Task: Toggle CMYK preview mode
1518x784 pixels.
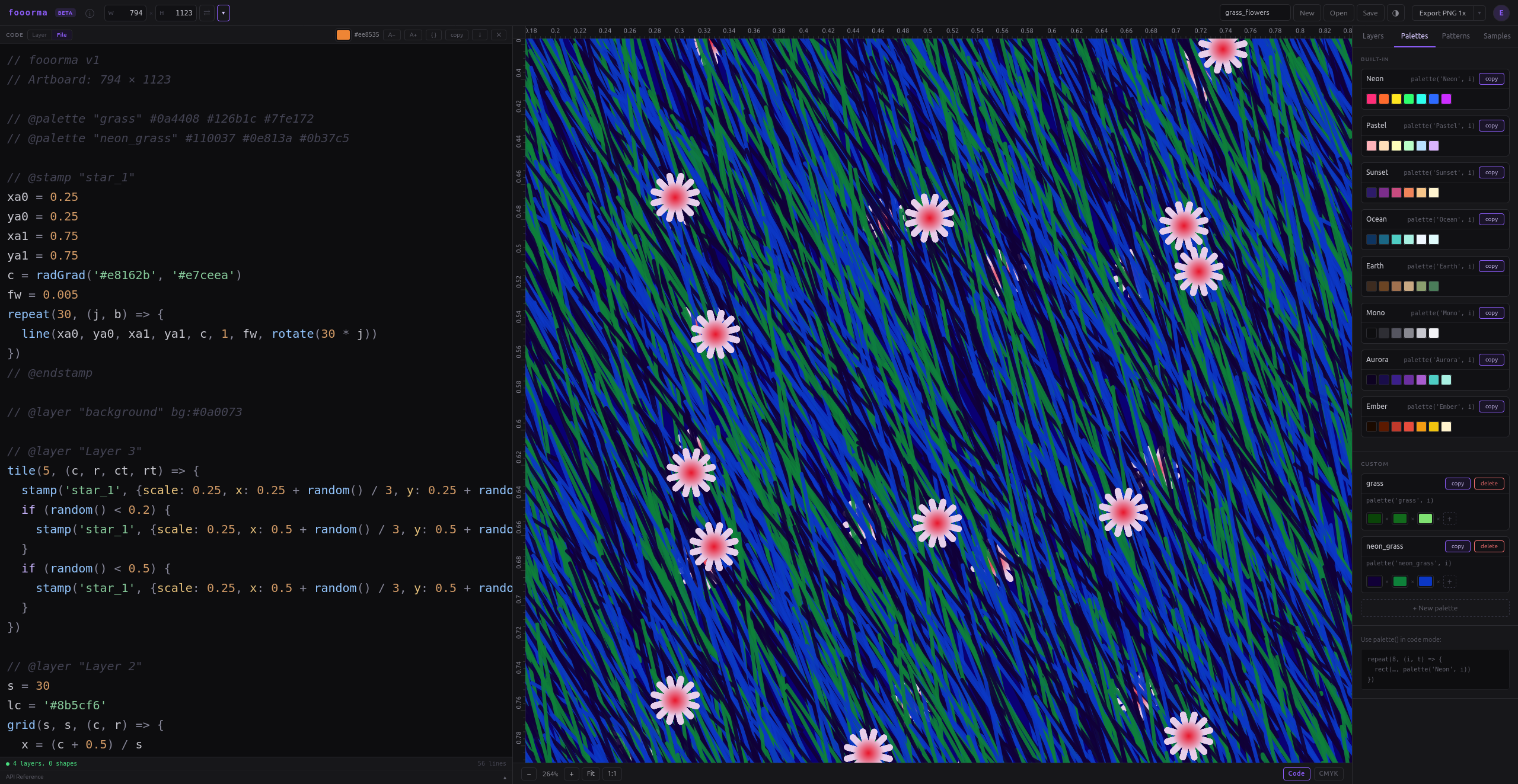Action: tap(1328, 774)
